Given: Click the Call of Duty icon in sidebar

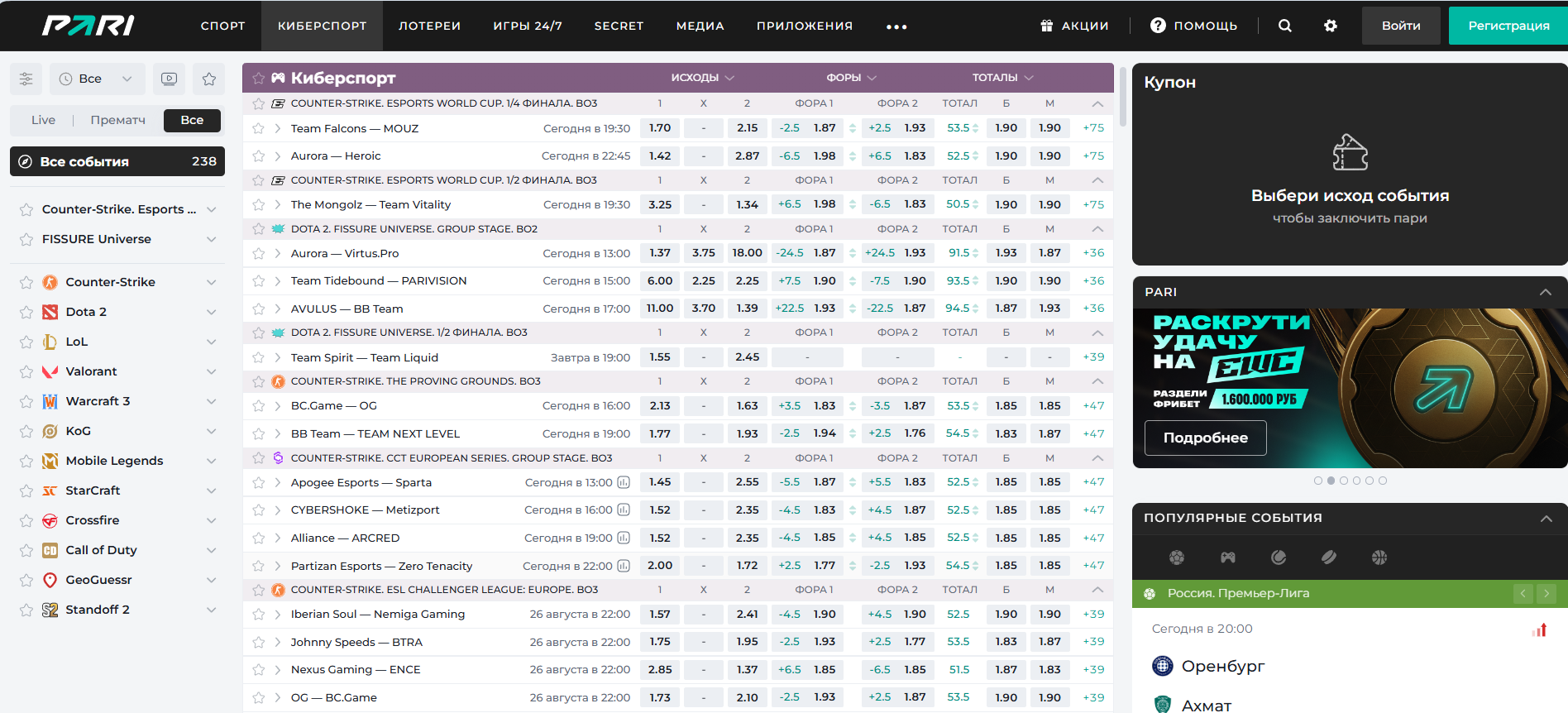Looking at the screenshot, I should click(x=50, y=550).
